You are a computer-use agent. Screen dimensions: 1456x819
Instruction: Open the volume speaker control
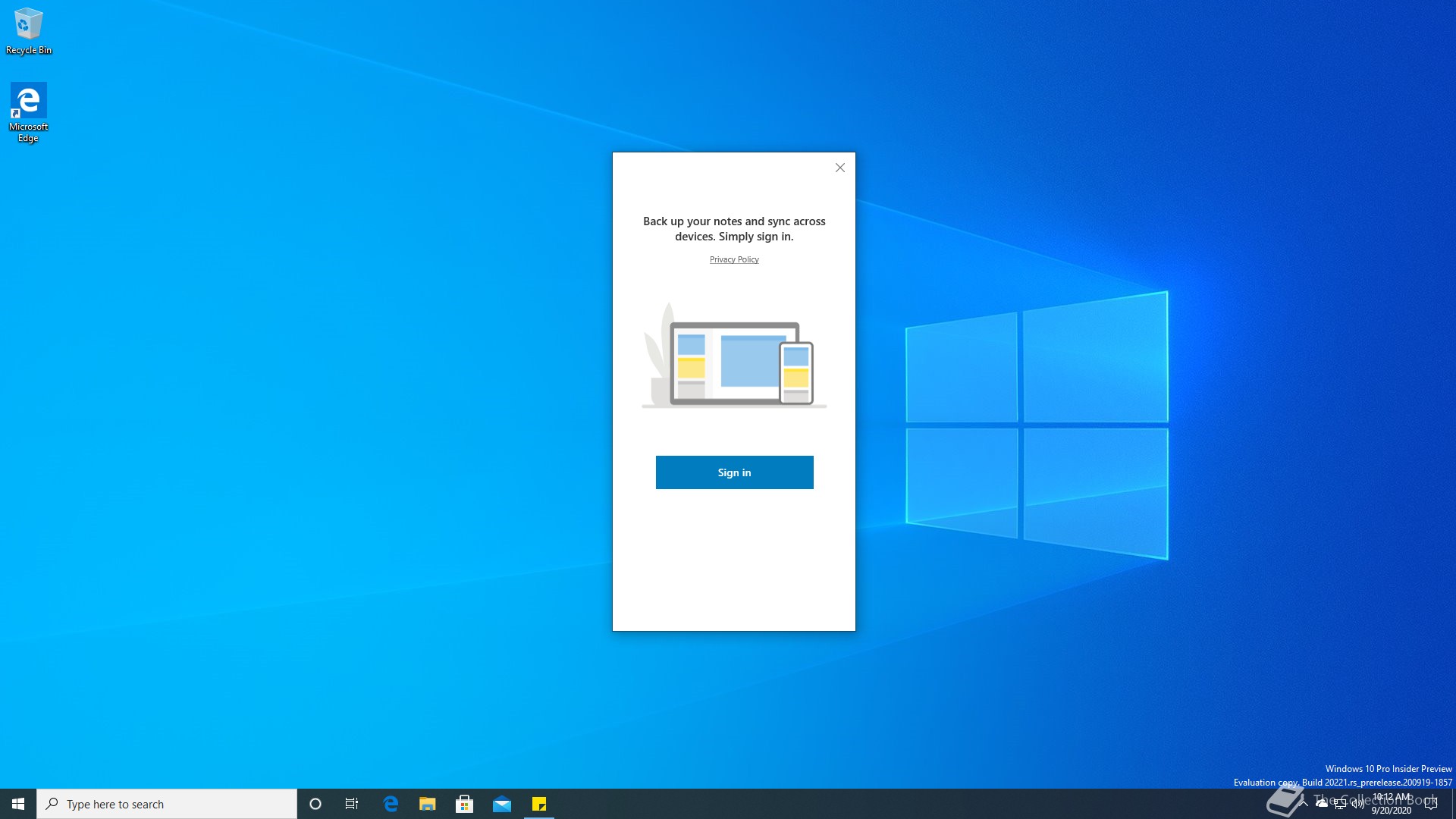1357,804
